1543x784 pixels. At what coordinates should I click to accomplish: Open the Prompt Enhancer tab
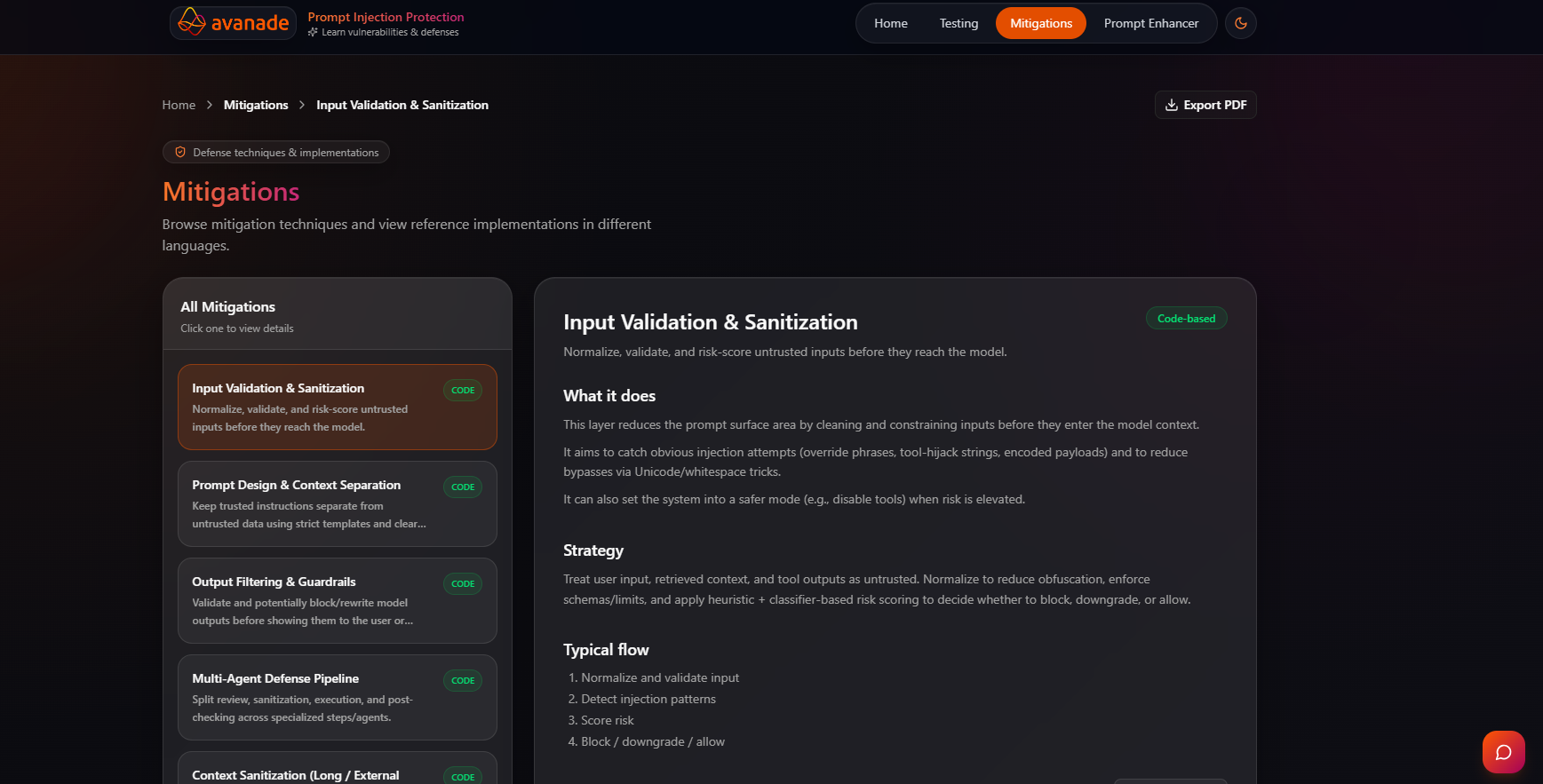pos(1151,23)
